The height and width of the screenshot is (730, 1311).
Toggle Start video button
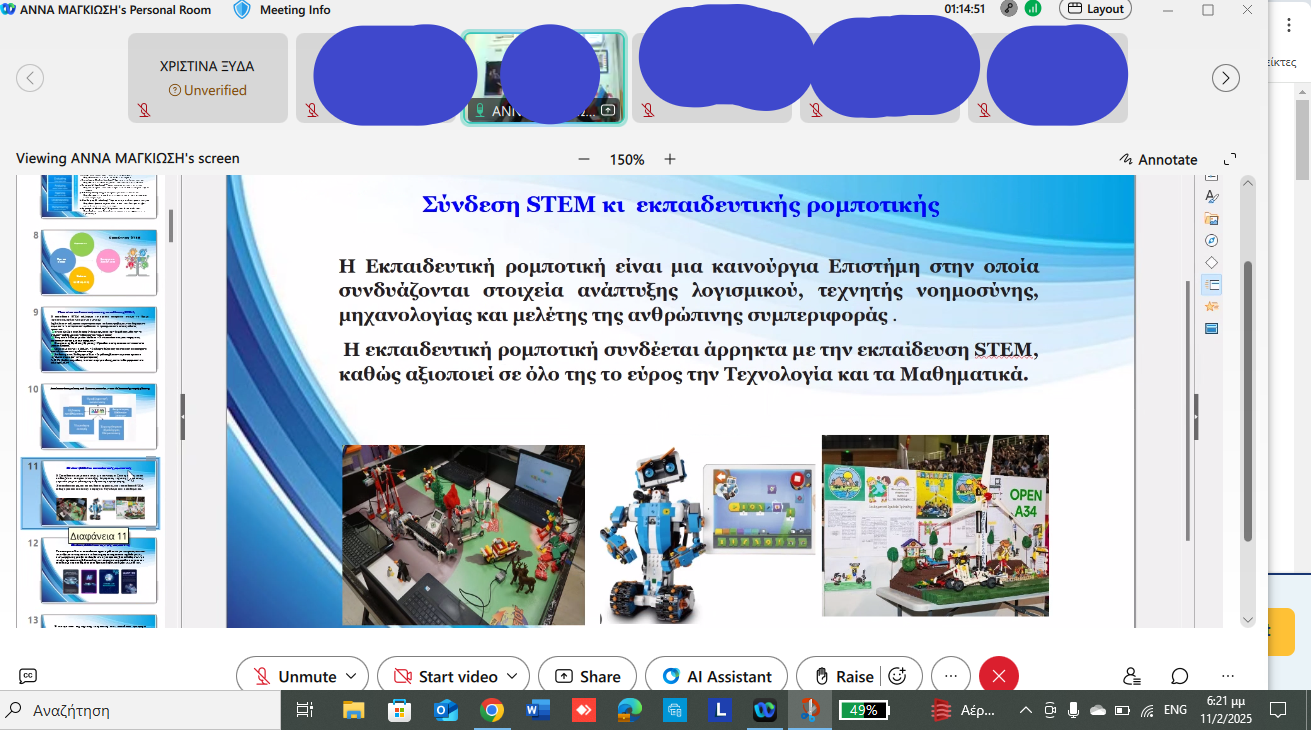(x=447, y=676)
